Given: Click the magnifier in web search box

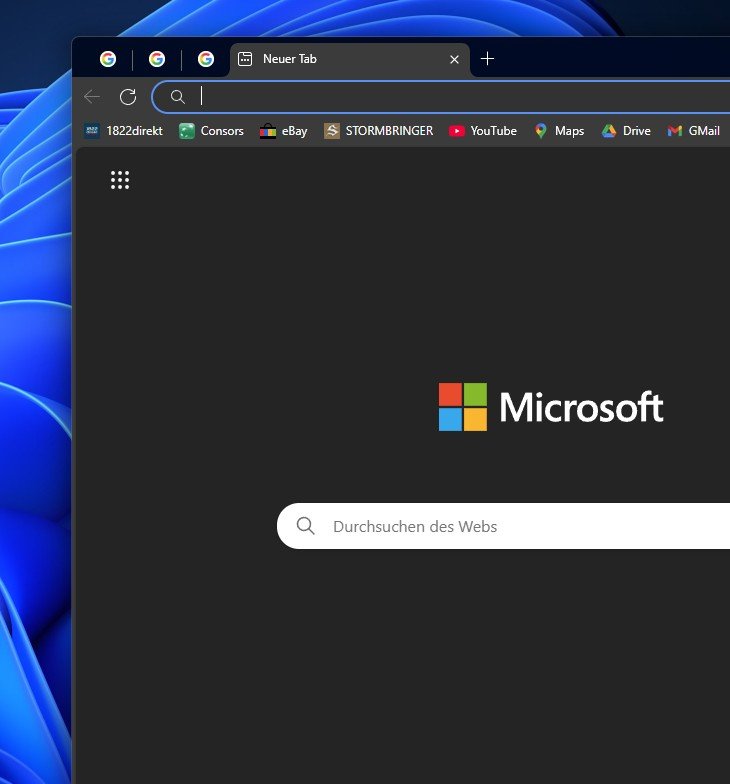Looking at the screenshot, I should tap(306, 526).
